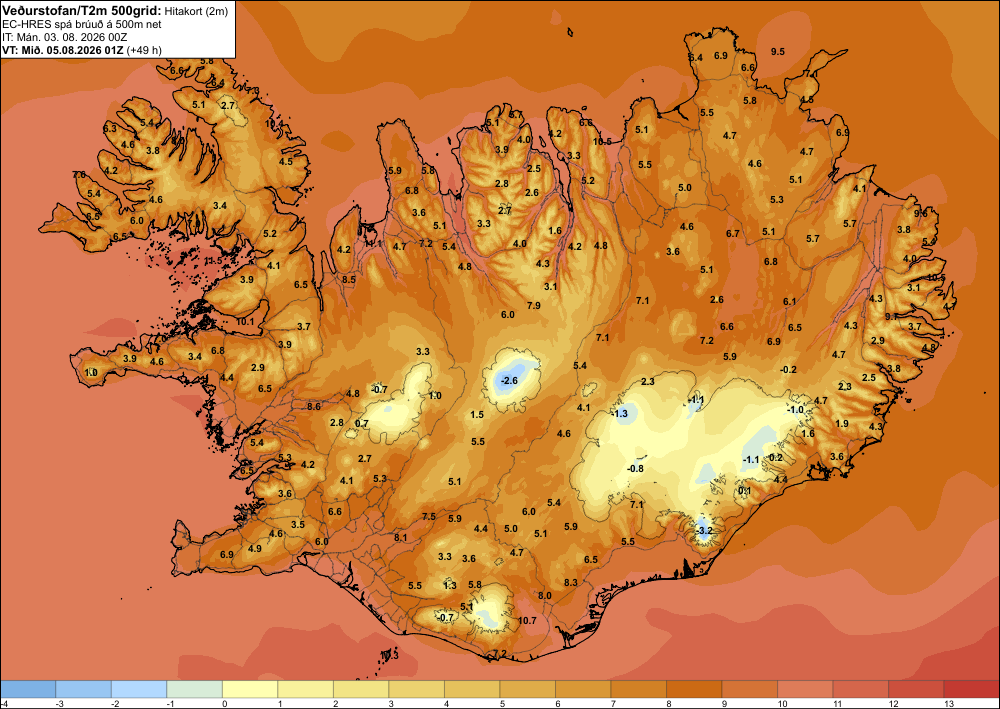This screenshot has width=1000, height=709.
Task: Click the 6.3 value in the Westfjords
Action: [x=110, y=129]
